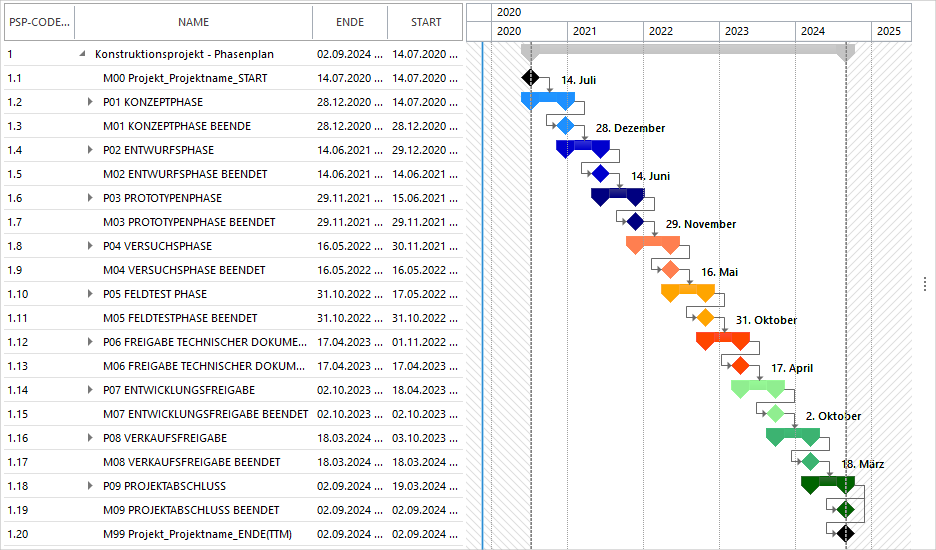Select row M05 FELDTESTPHASE BEENDET
The image size is (936, 550).
233,318
